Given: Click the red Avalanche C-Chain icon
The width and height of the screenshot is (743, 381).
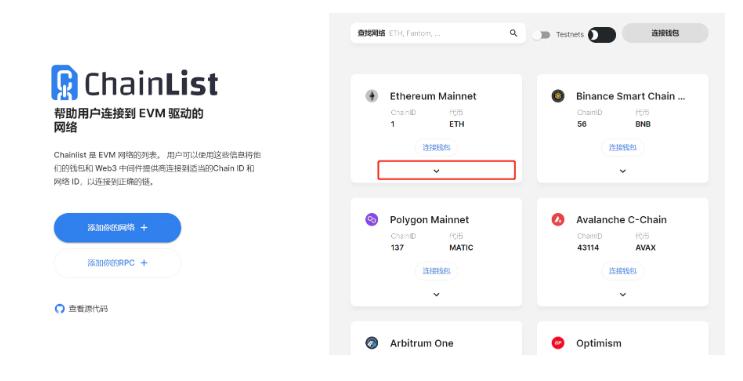Looking at the screenshot, I should (558, 219).
